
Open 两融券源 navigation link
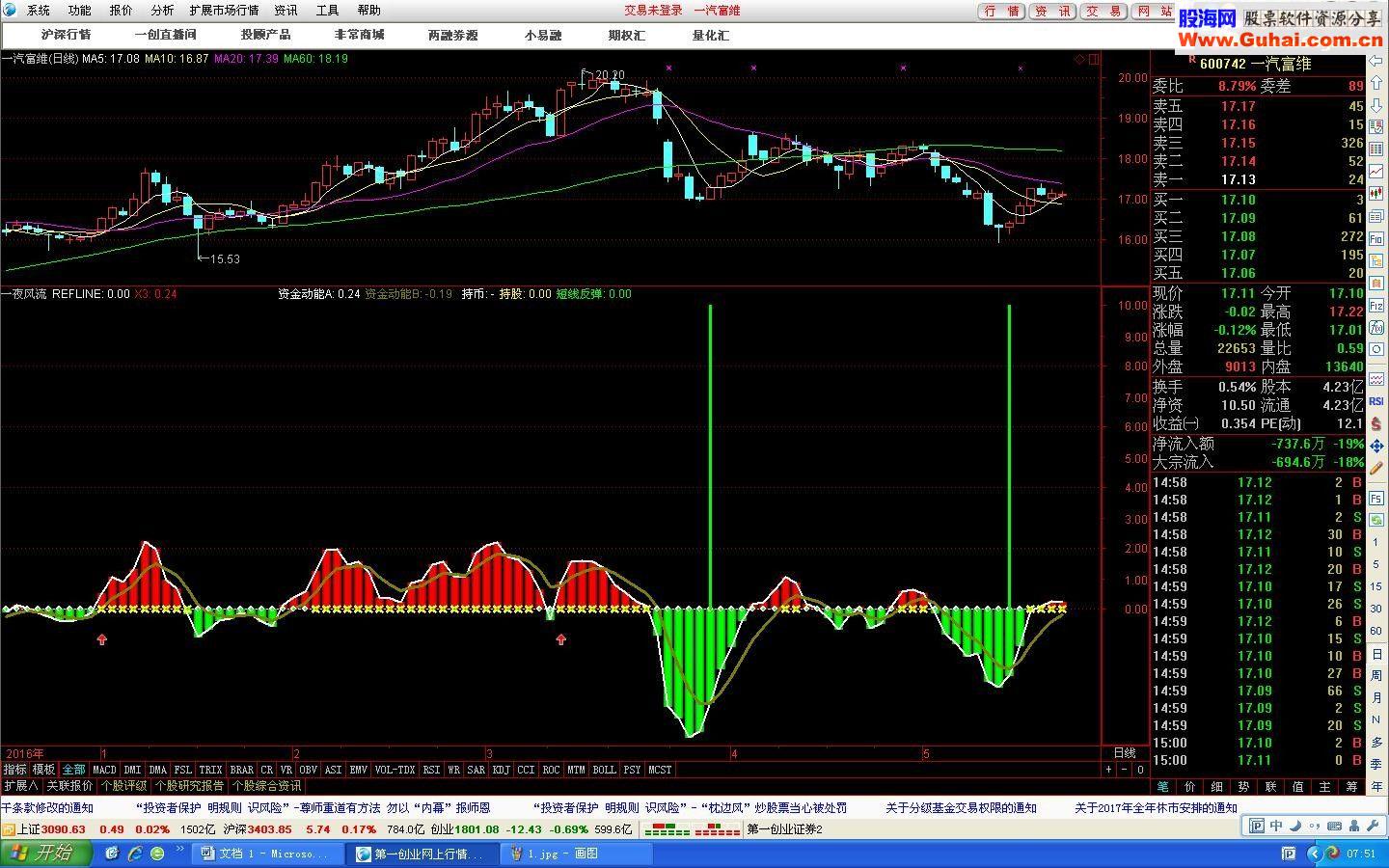coord(452,35)
